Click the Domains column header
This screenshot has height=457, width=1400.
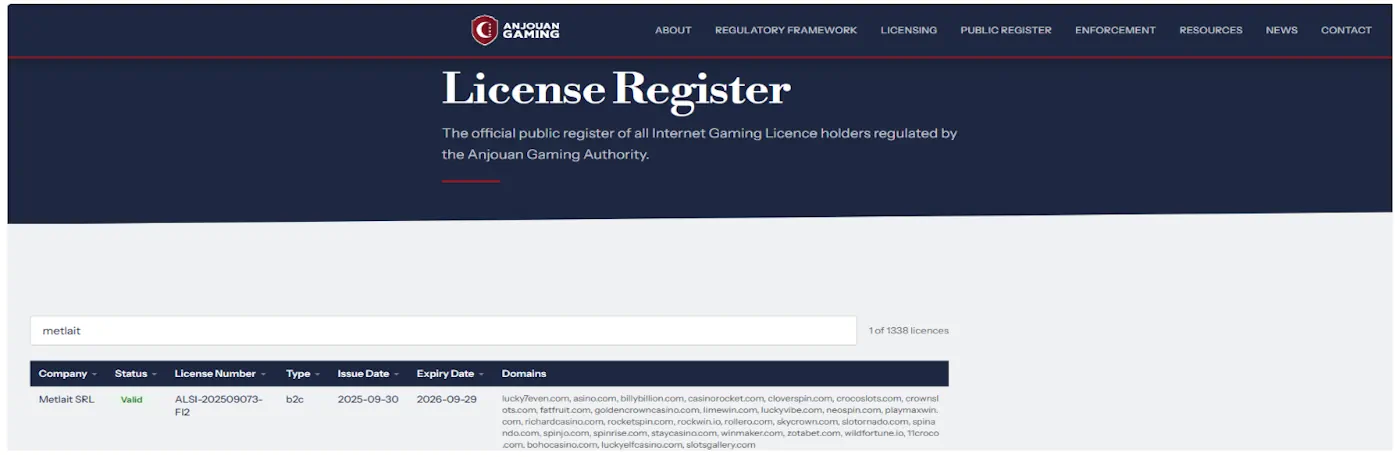point(524,374)
